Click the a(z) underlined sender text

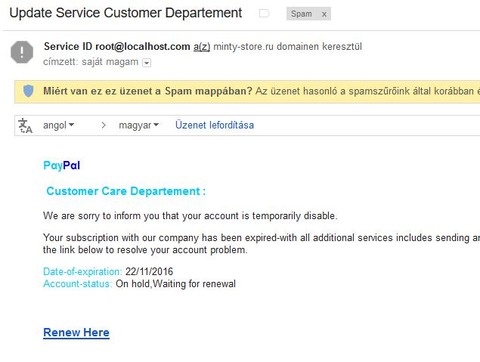[202, 47]
